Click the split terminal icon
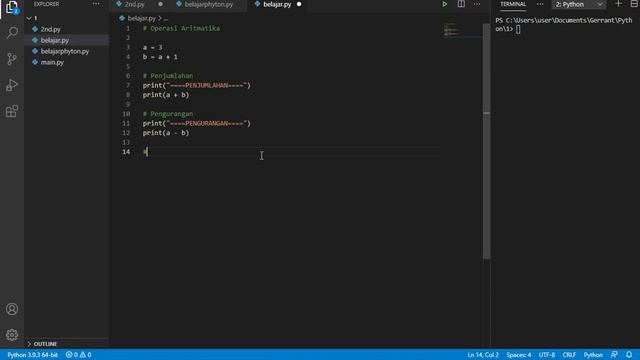 (x=634, y=4)
